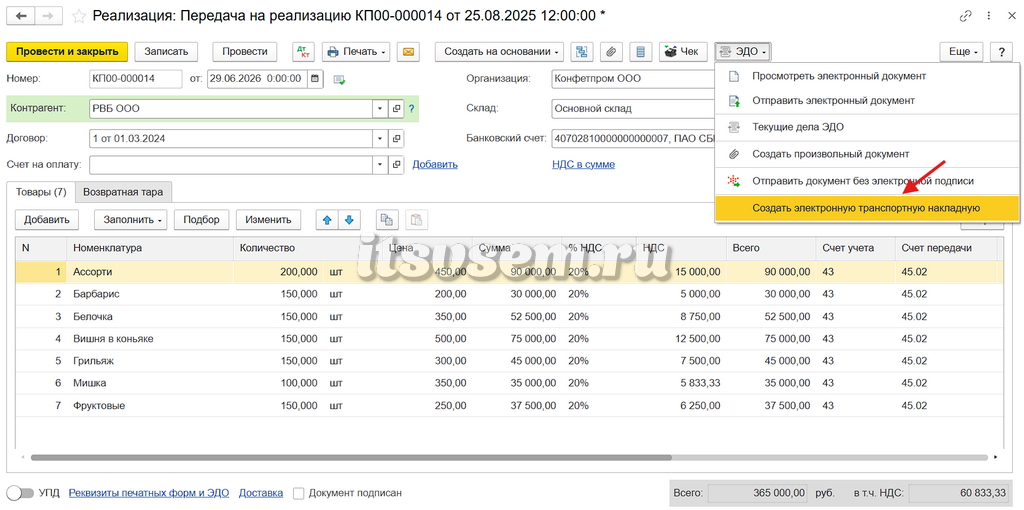Expand the Контрагент dropdown arrow
The image size is (1024, 510).
tap(380, 109)
